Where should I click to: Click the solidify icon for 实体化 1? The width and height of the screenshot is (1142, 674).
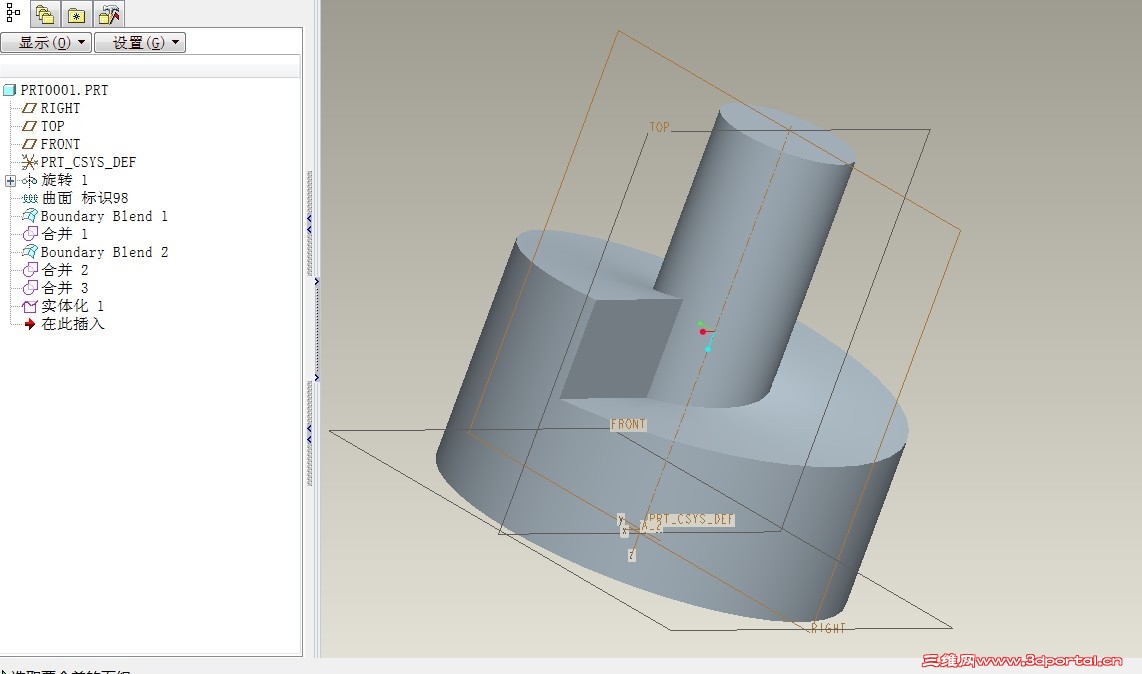click(x=29, y=306)
